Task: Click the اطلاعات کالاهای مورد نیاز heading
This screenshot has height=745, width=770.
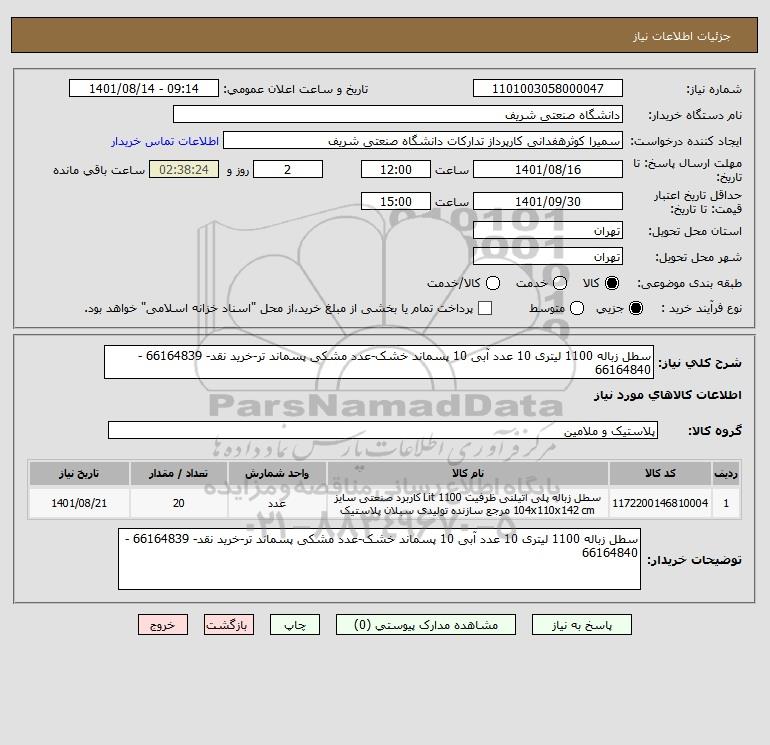Action: pos(667,395)
